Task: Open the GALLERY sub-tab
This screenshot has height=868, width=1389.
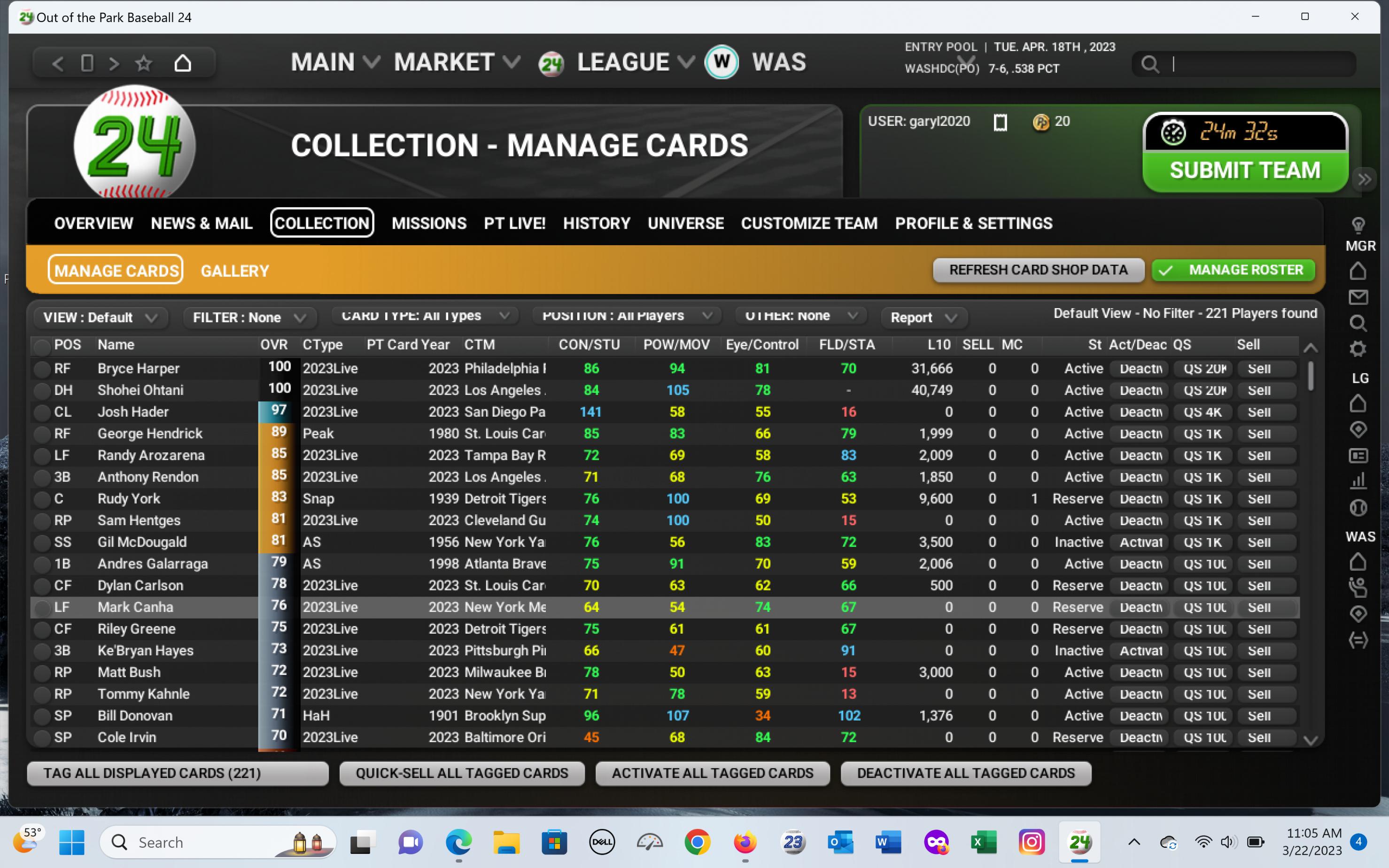Action: coord(235,271)
